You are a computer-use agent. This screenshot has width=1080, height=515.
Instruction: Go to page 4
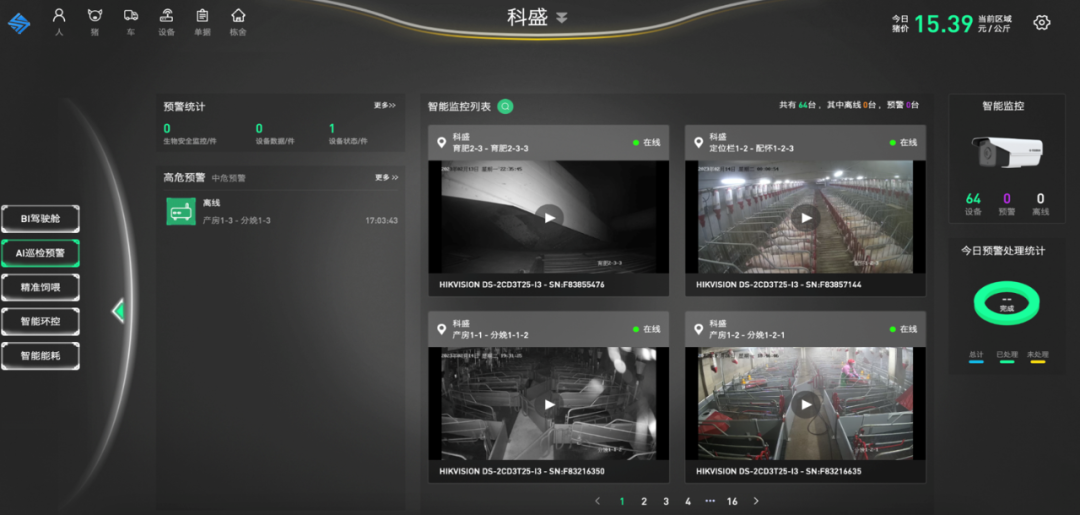click(x=688, y=501)
